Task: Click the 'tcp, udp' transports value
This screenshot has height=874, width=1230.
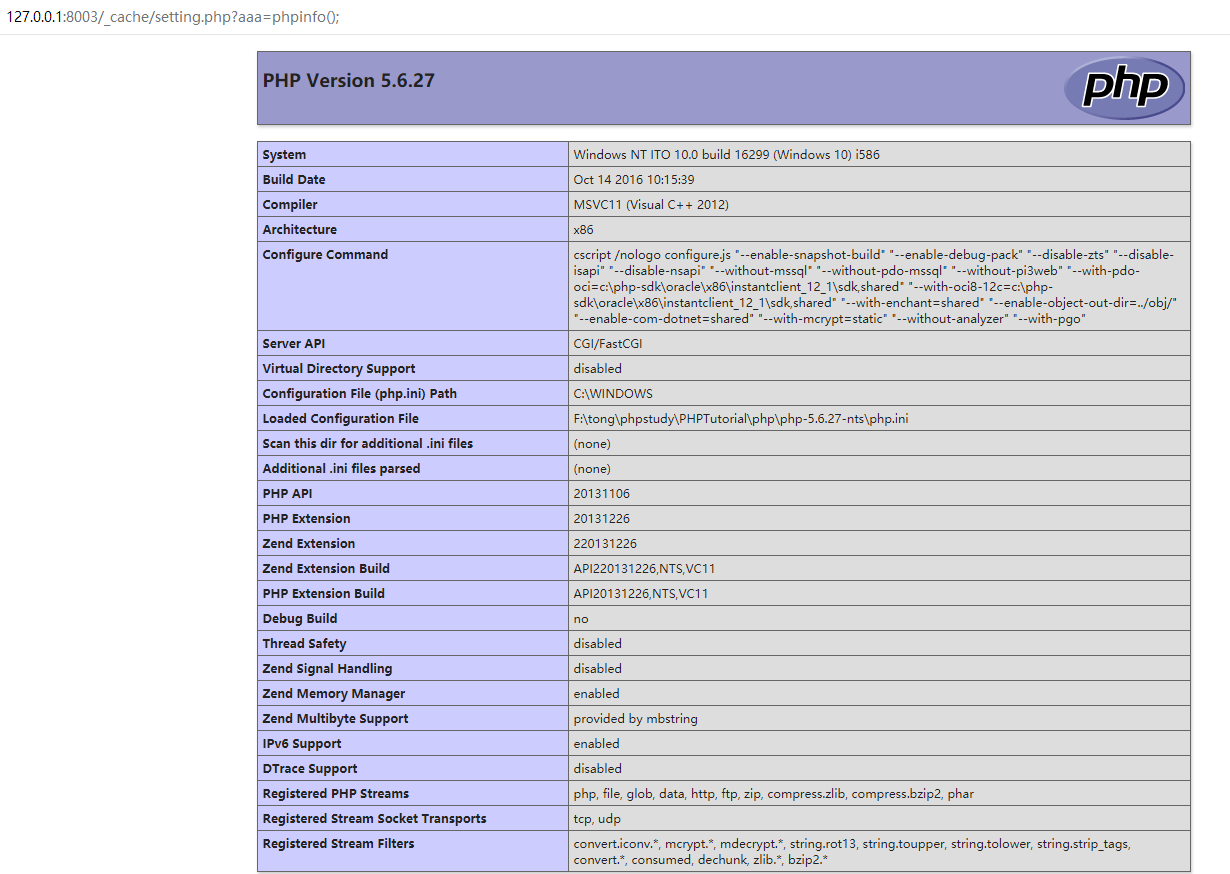Action: point(597,819)
